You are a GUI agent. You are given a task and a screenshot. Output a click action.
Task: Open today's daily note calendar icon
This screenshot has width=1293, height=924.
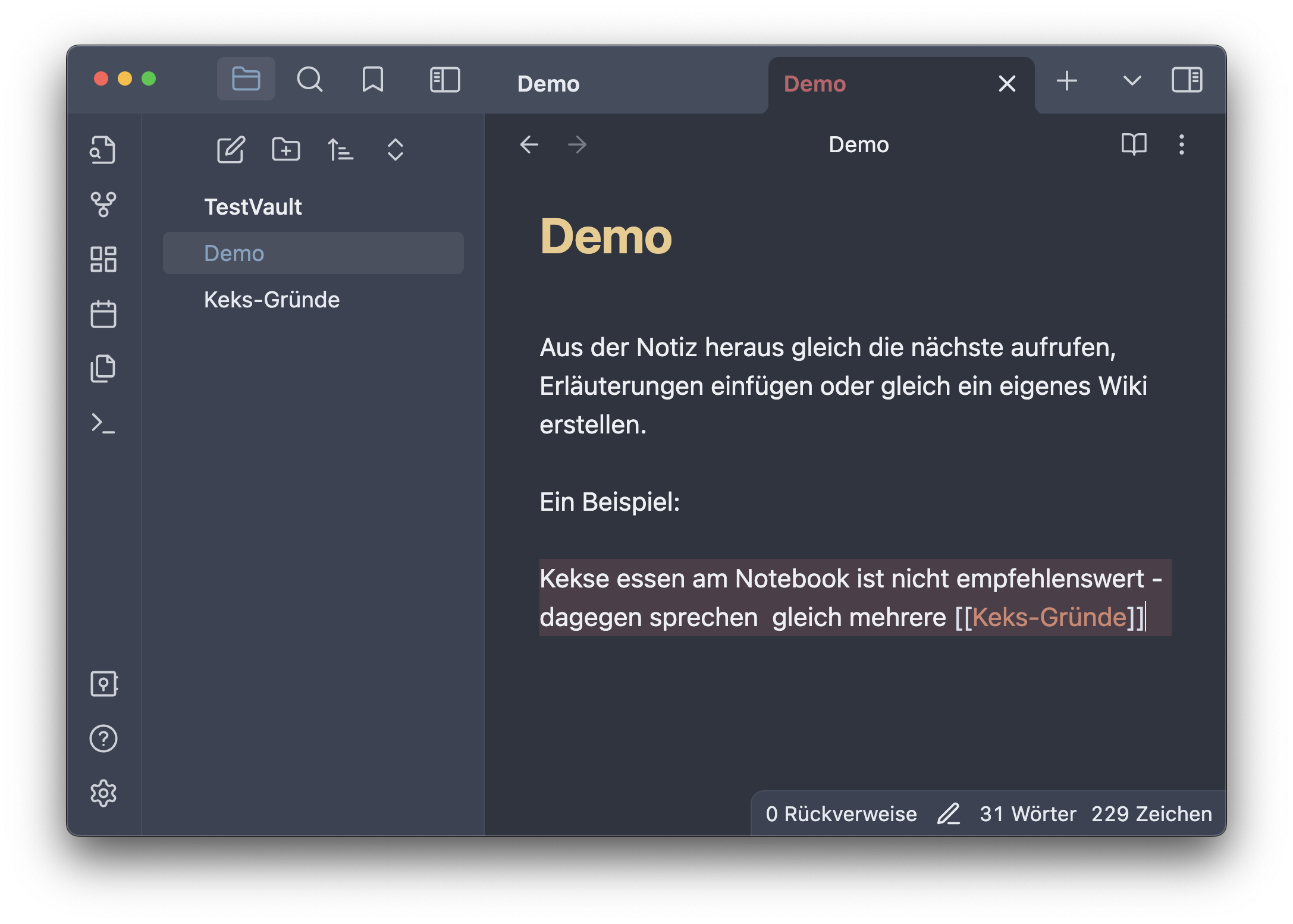(103, 313)
